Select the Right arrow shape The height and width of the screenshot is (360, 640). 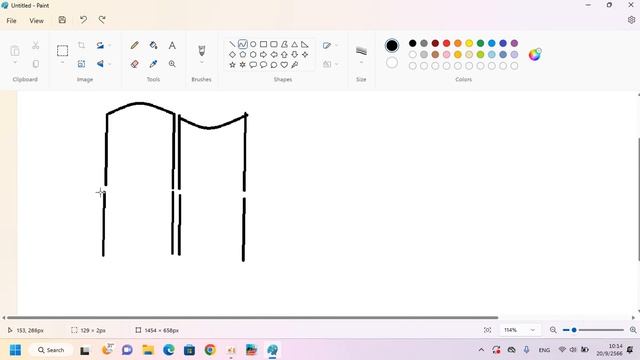(264, 54)
